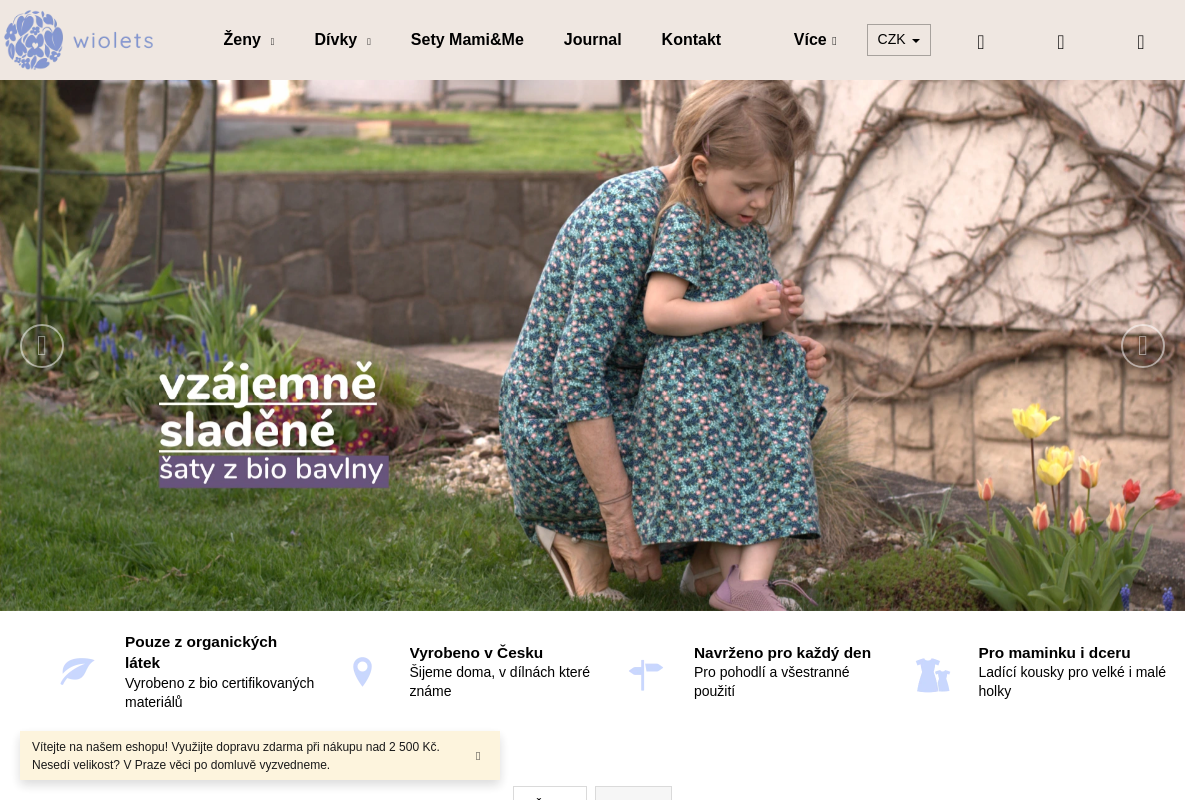The image size is (1200, 800).
Task: Click the first header icon right of CZK
Action: (x=981, y=42)
